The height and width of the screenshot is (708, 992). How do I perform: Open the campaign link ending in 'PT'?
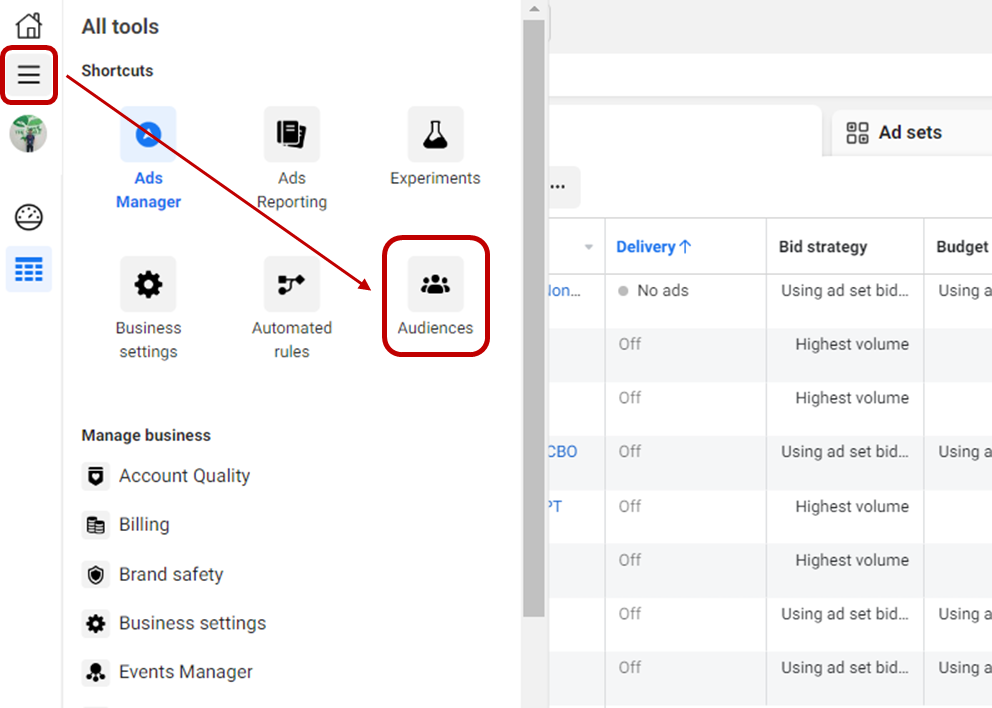tap(555, 506)
